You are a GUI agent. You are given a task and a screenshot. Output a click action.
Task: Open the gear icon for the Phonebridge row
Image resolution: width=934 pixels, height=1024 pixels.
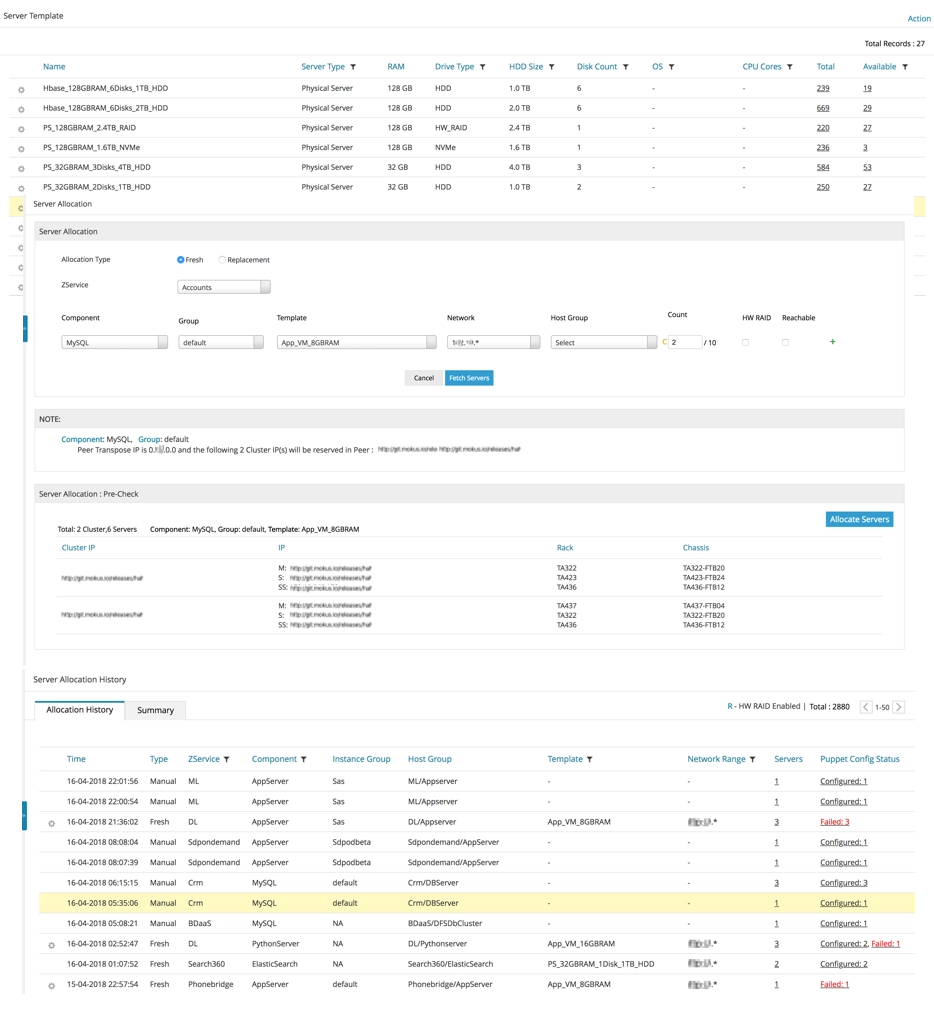coord(51,986)
